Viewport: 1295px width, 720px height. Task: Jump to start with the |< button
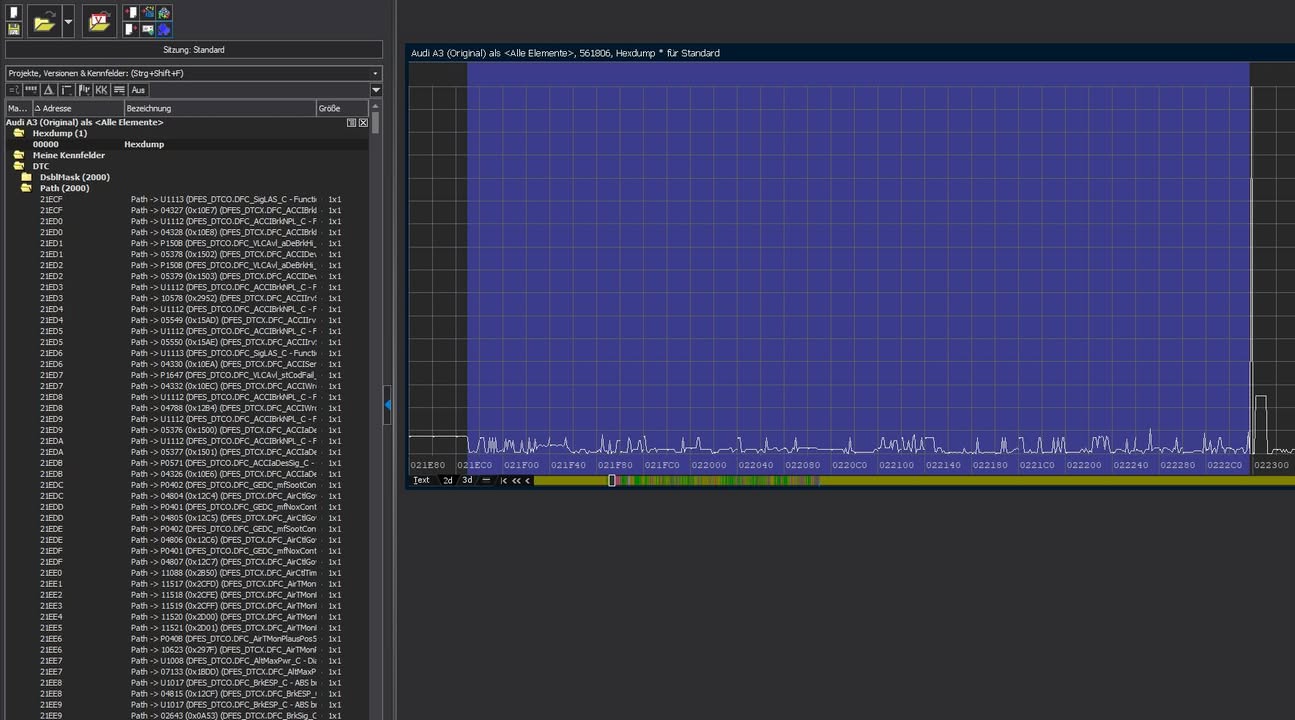[504, 481]
